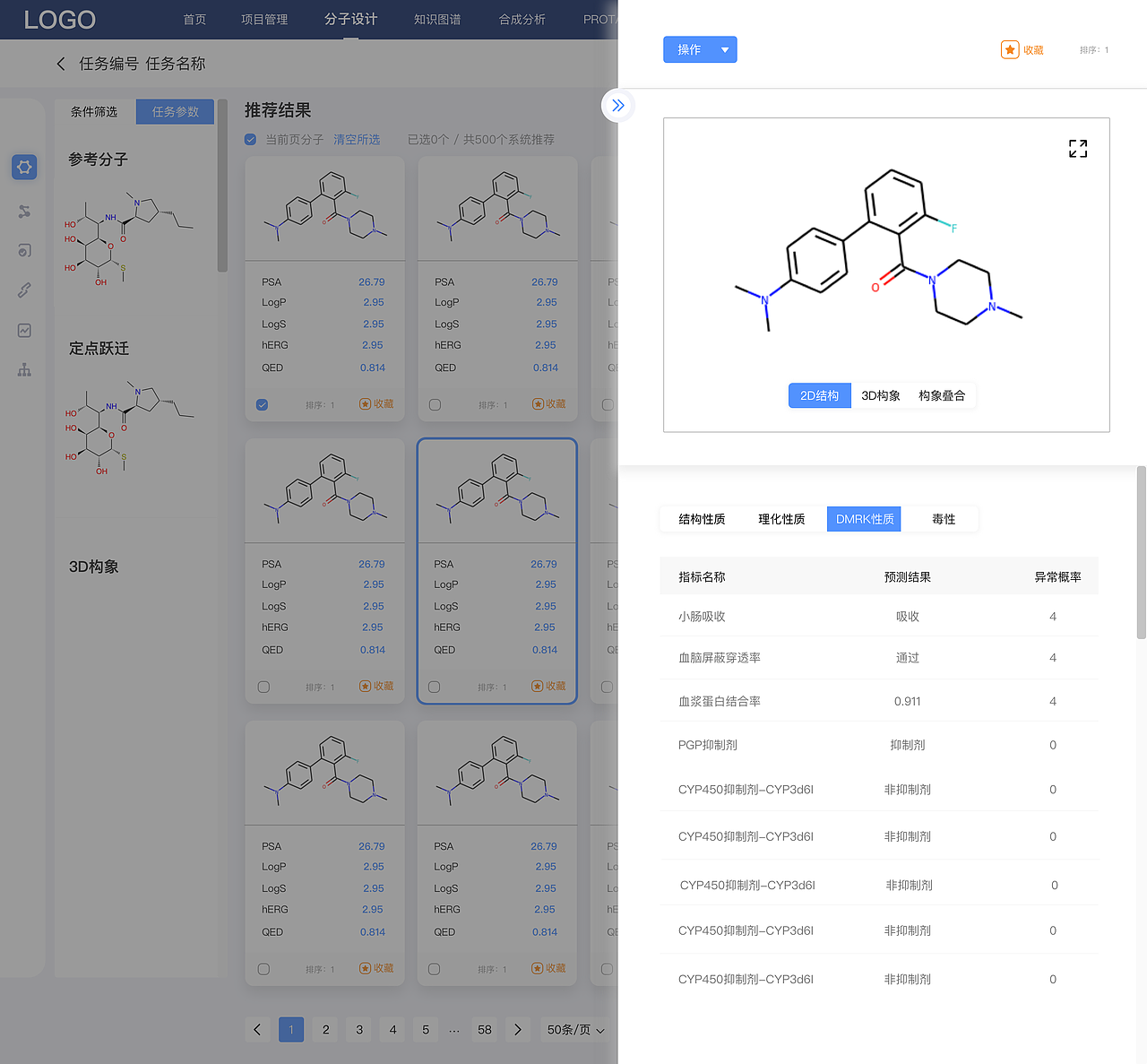The width and height of the screenshot is (1147, 1064).
Task: Switch to the 任务参数 tab
Action: point(176,112)
